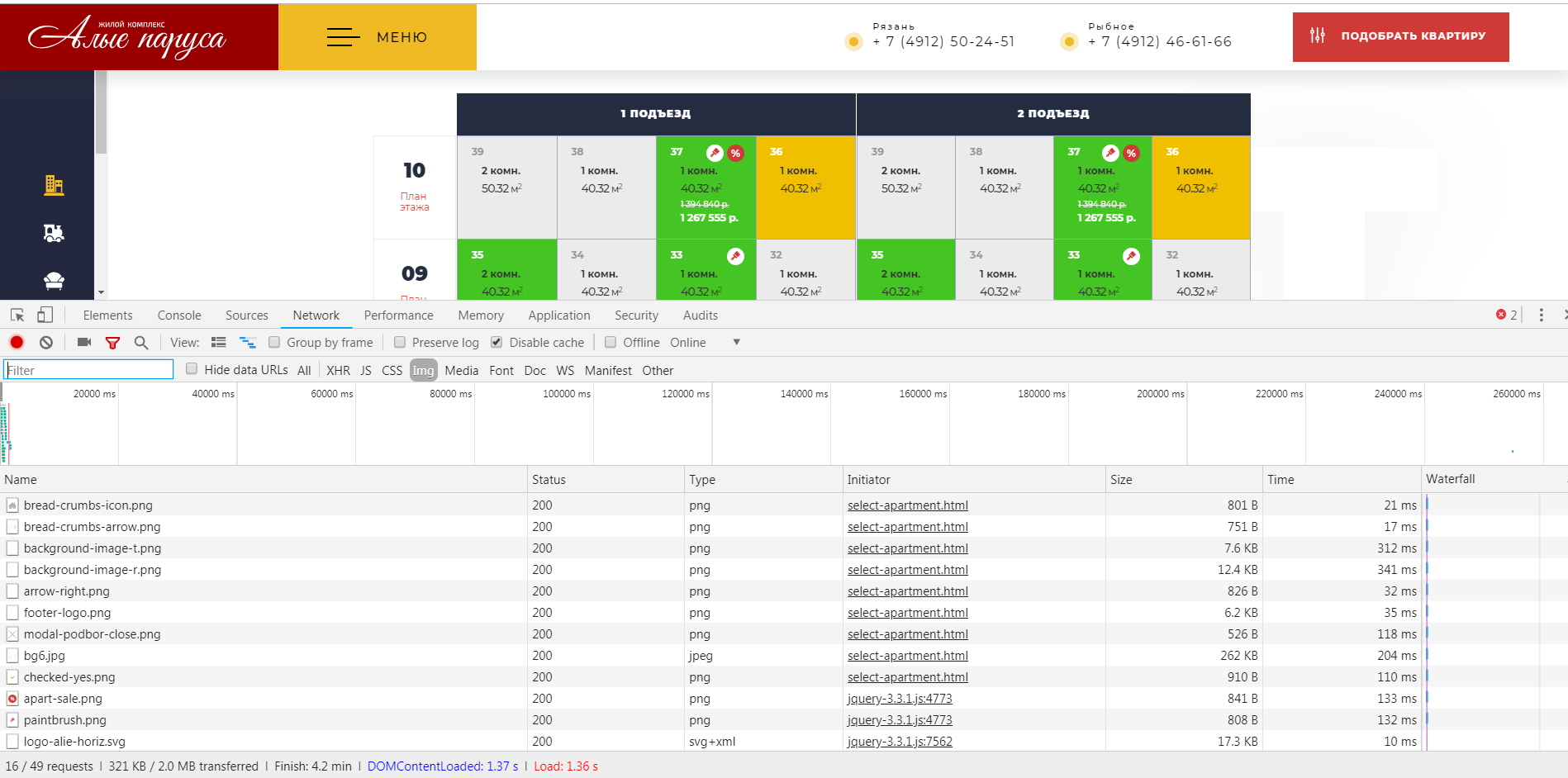The width and height of the screenshot is (1568, 778).
Task: Click ПОДОБРАТЬ КВАРТИРУ button
Action: pyautogui.click(x=1400, y=36)
